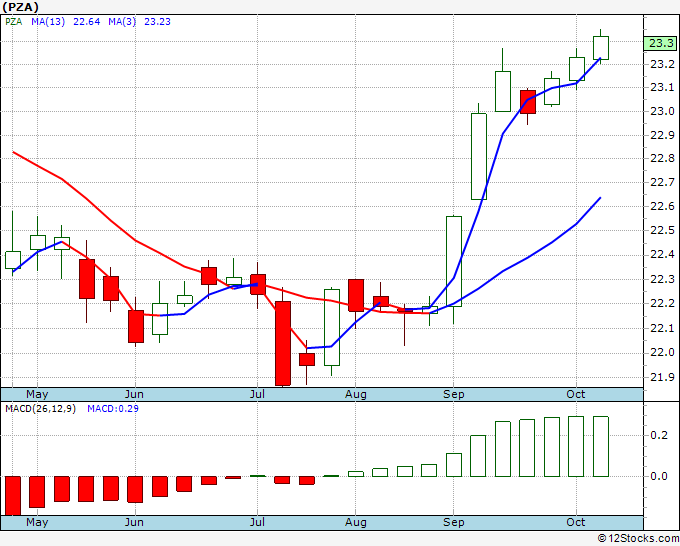The image size is (680, 546).
Task: Select the 23.23 moving average value
Action: pos(157,22)
